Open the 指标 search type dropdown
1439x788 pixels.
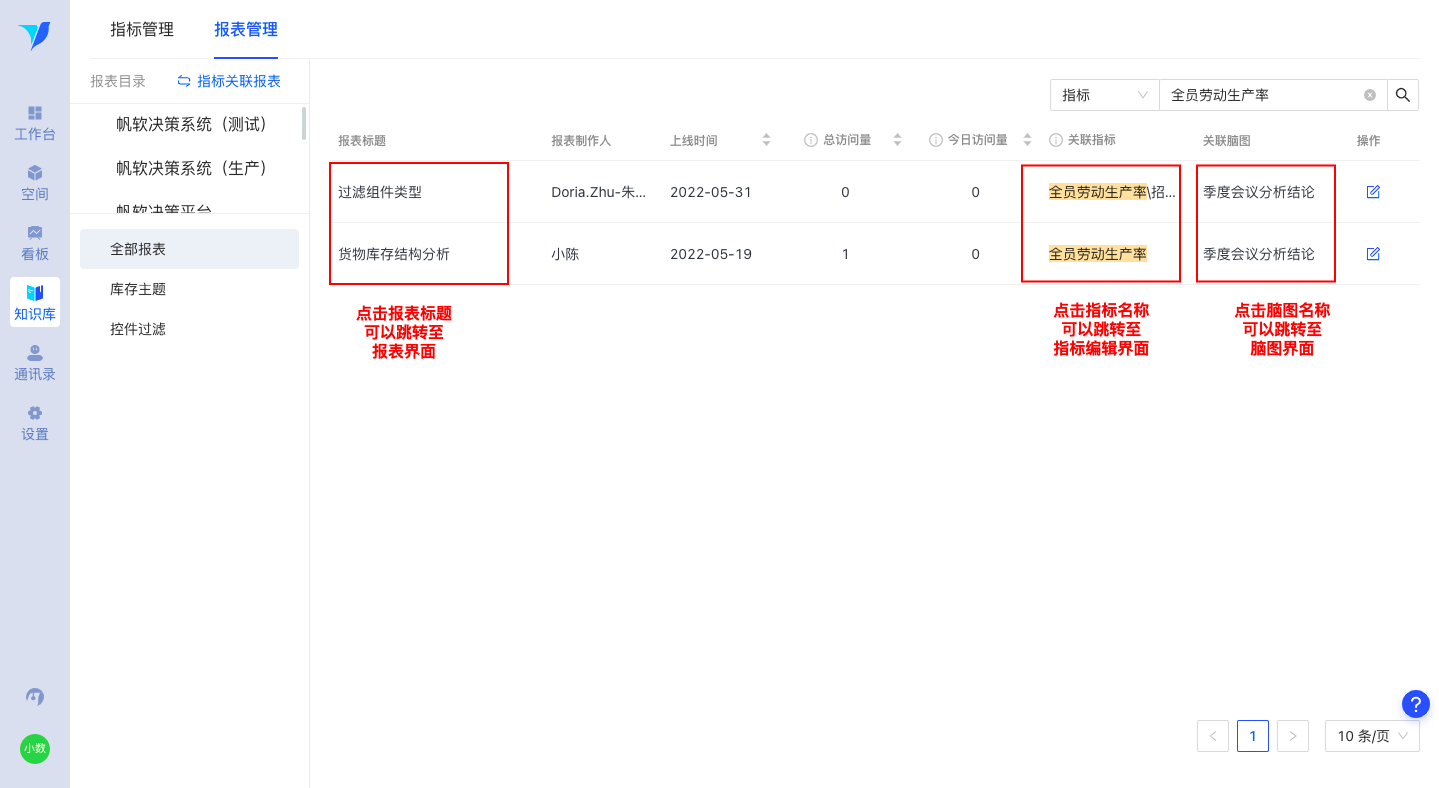(x=1104, y=95)
